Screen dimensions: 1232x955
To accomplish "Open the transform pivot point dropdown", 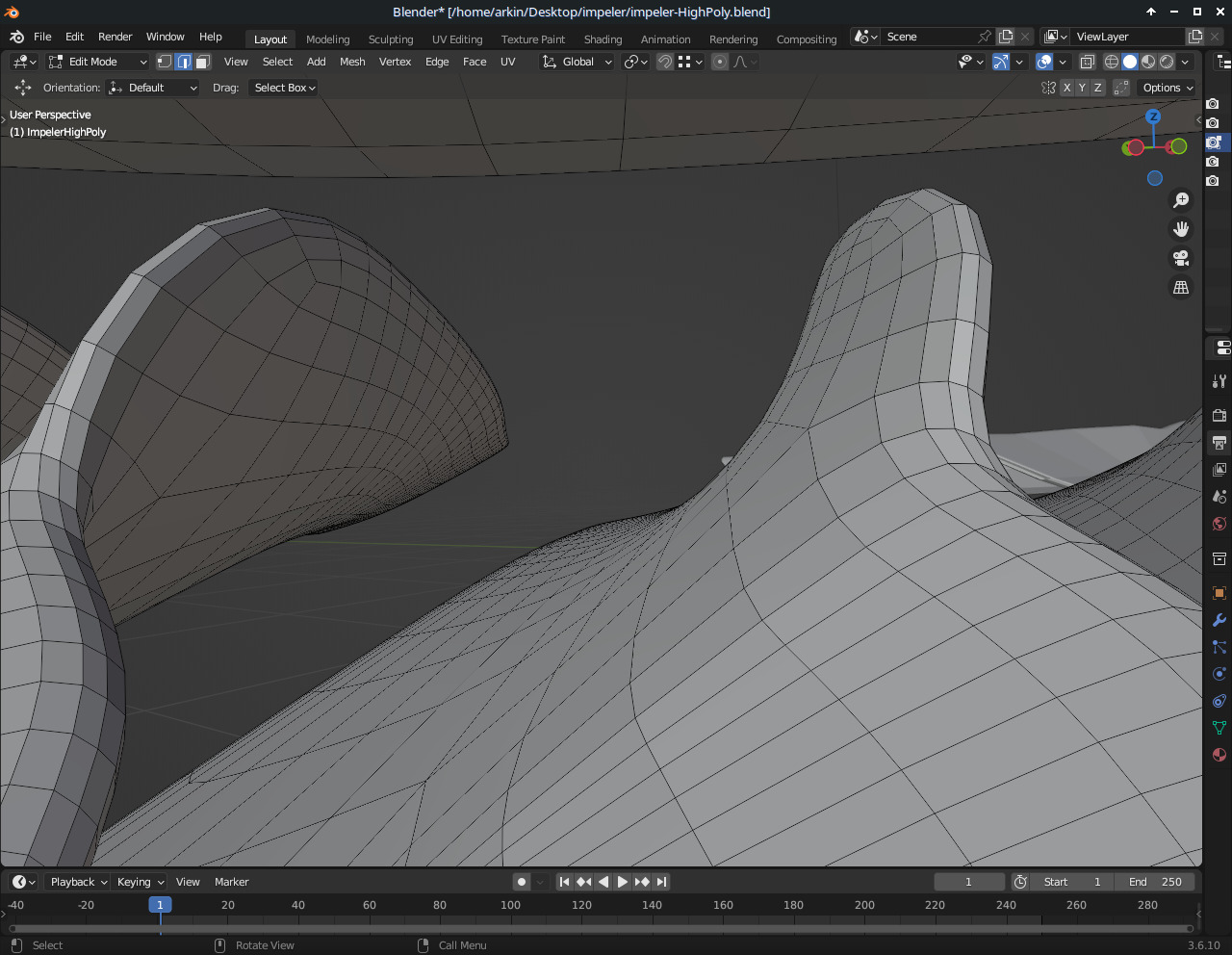I will point(636,62).
